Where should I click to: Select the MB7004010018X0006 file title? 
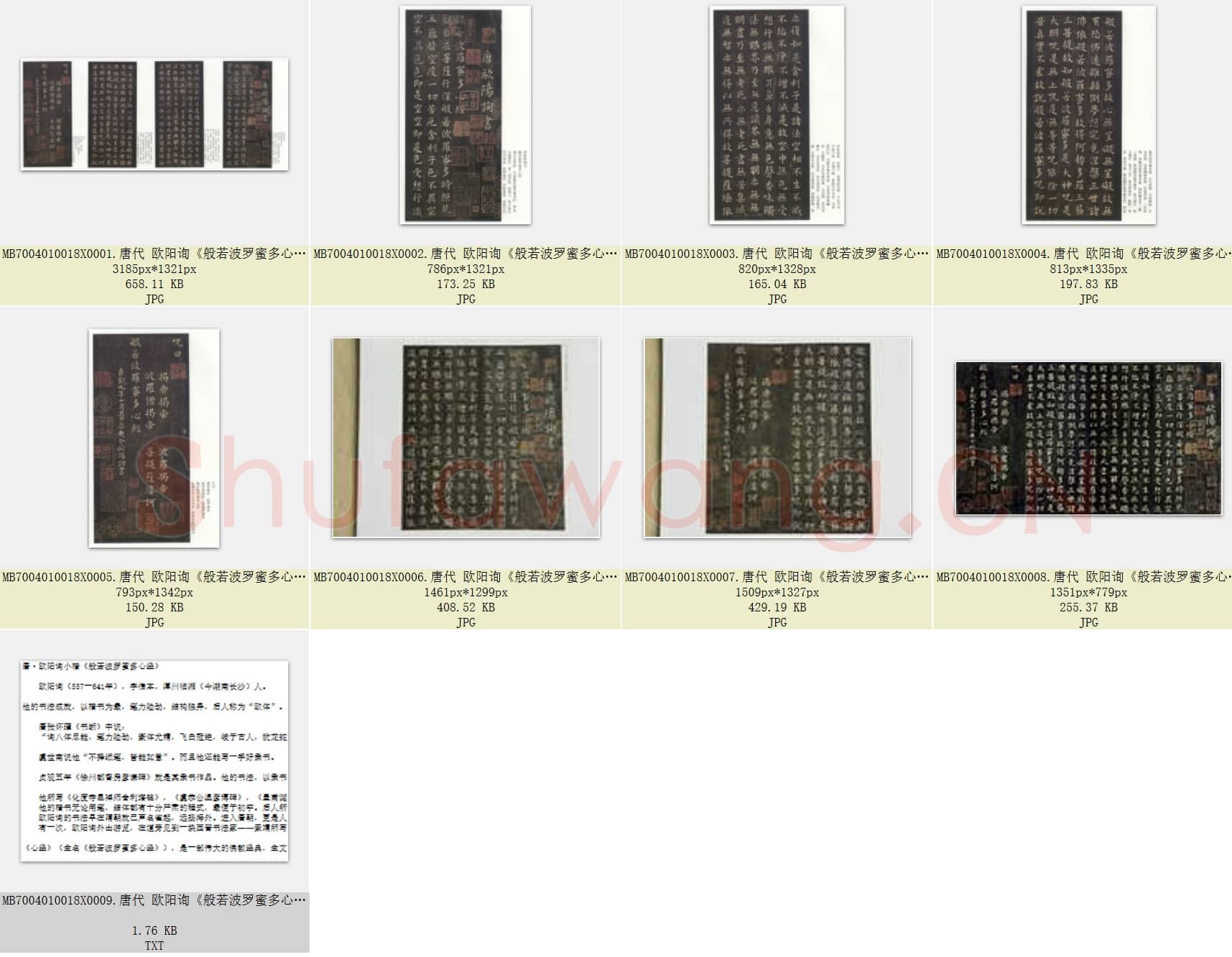(x=466, y=577)
